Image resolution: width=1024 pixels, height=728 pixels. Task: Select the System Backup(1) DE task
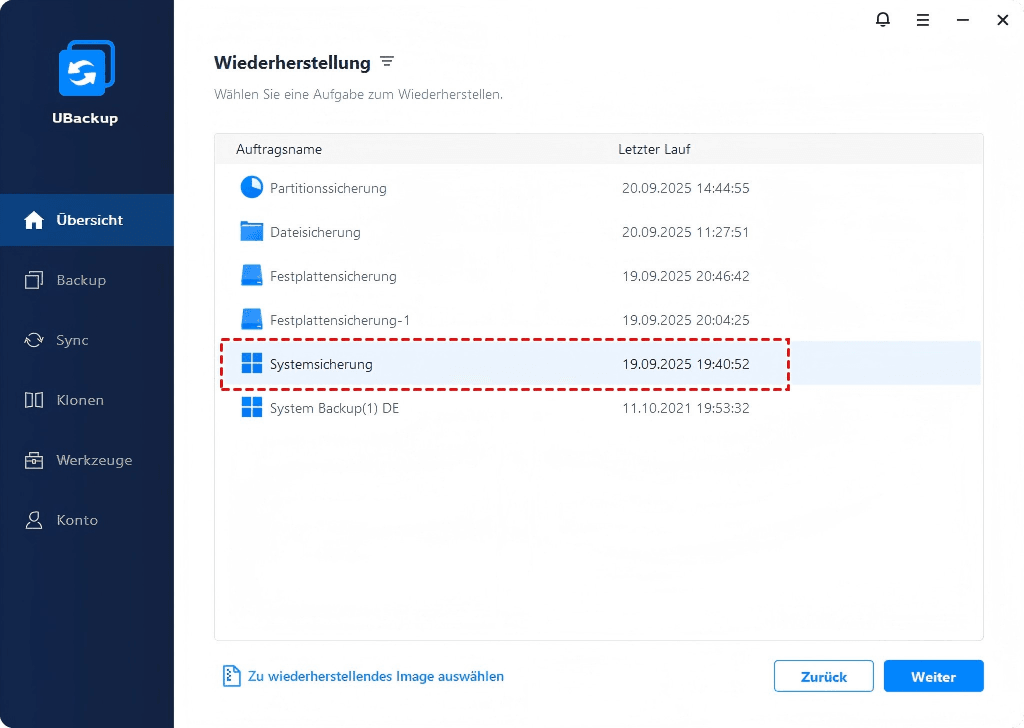(334, 408)
